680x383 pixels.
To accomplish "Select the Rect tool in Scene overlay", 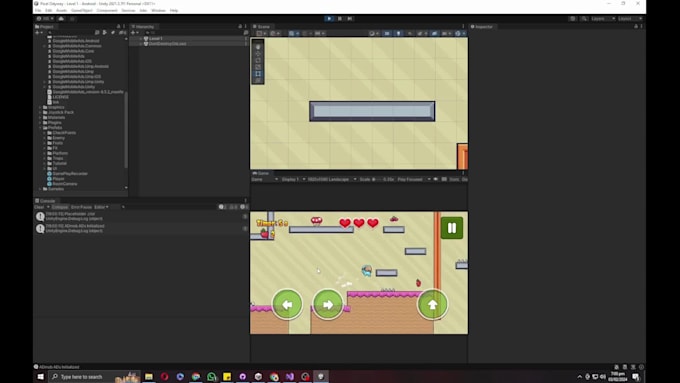I will [258, 74].
